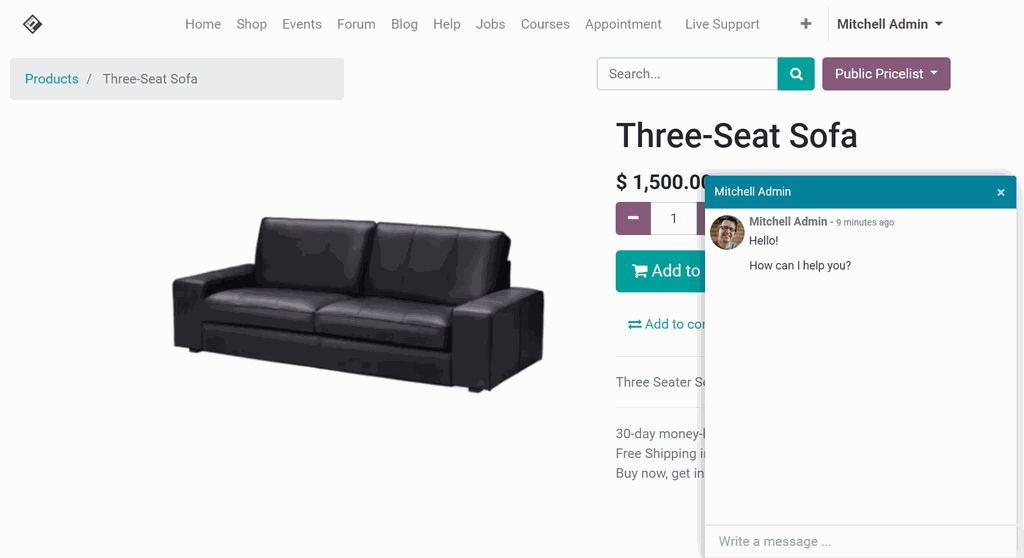This screenshot has width=1024, height=558.
Task: Open the Live Support link
Action: tap(722, 24)
